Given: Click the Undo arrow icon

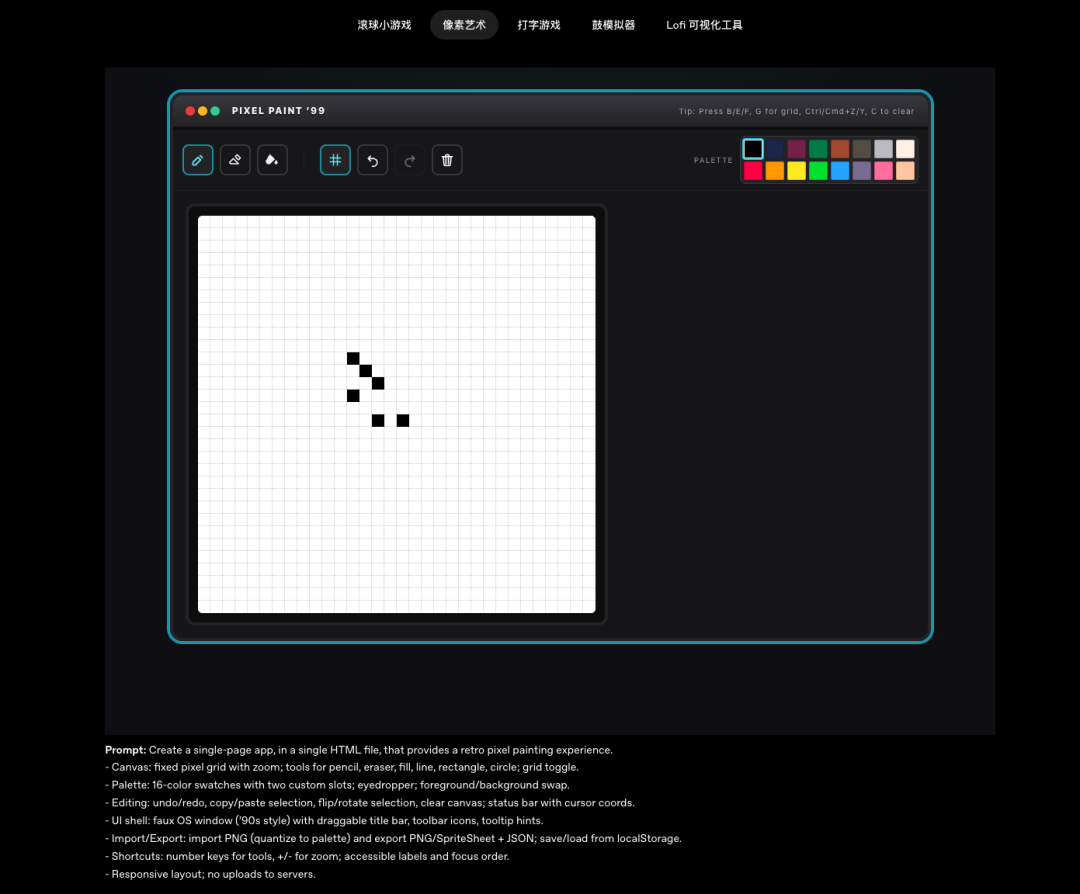Looking at the screenshot, I should (372, 160).
